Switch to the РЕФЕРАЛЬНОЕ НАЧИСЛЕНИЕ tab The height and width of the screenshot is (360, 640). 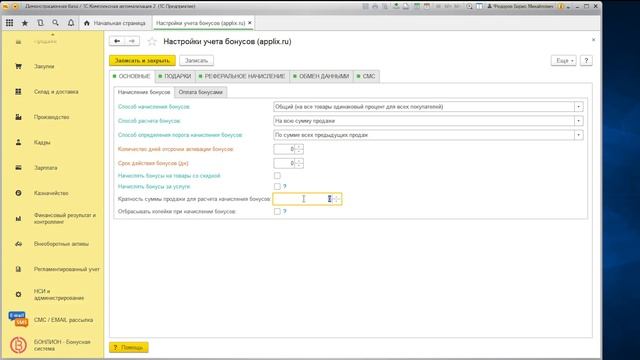tap(242, 76)
